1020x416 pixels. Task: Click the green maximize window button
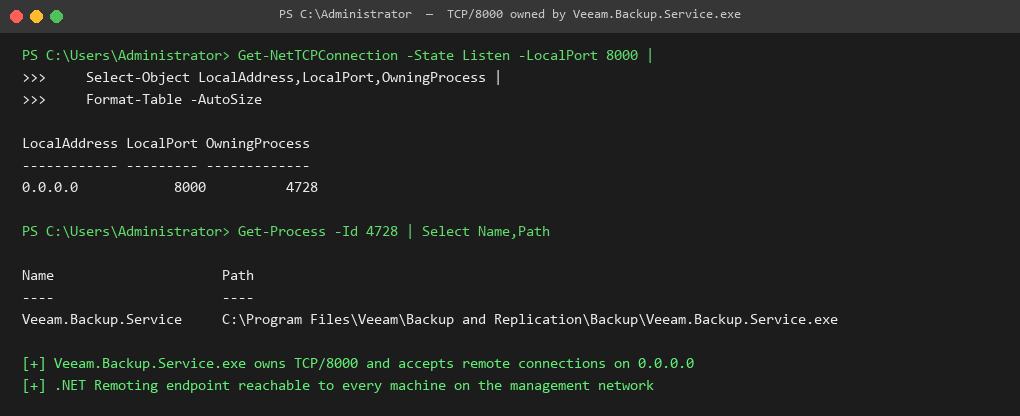click(57, 16)
